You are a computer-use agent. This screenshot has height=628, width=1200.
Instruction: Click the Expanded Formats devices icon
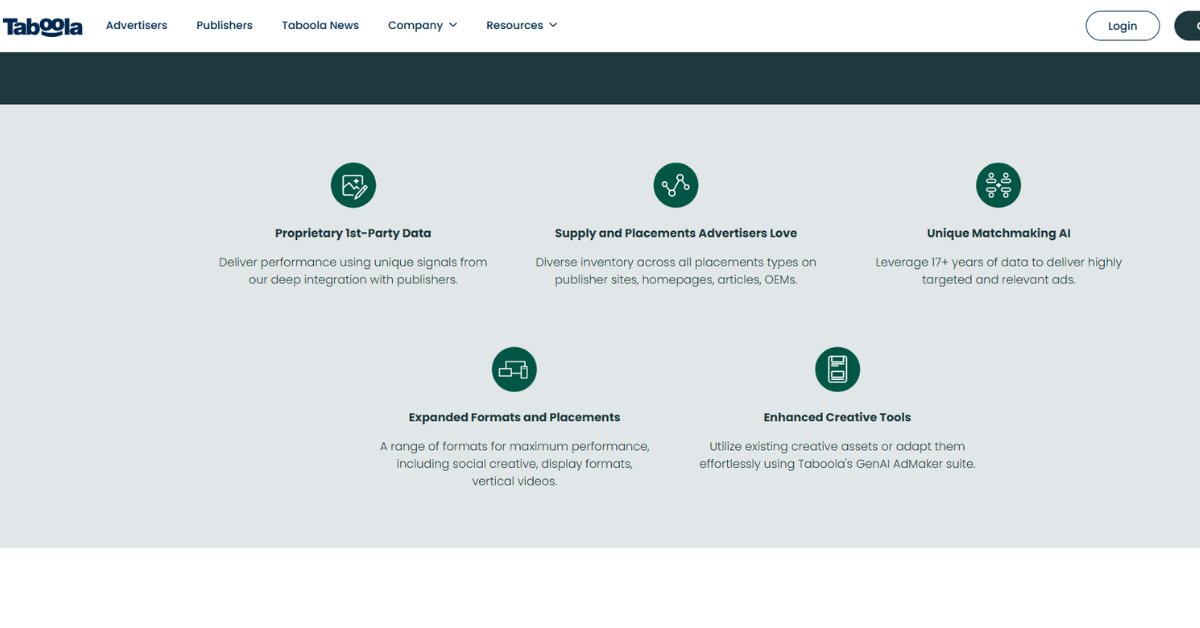point(514,369)
